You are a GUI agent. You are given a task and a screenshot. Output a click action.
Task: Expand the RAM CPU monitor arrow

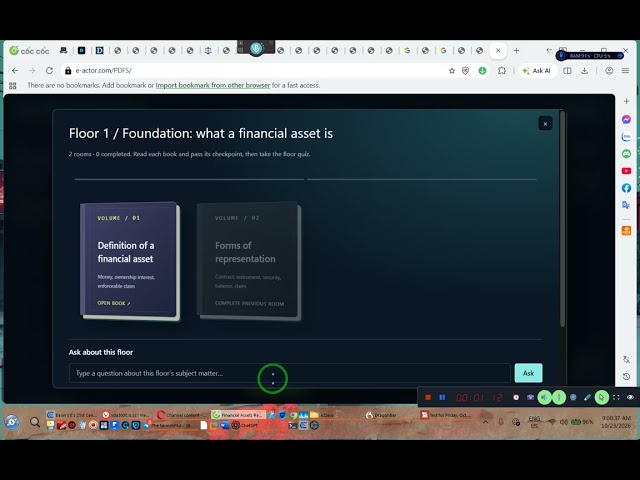tap(620, 56)
